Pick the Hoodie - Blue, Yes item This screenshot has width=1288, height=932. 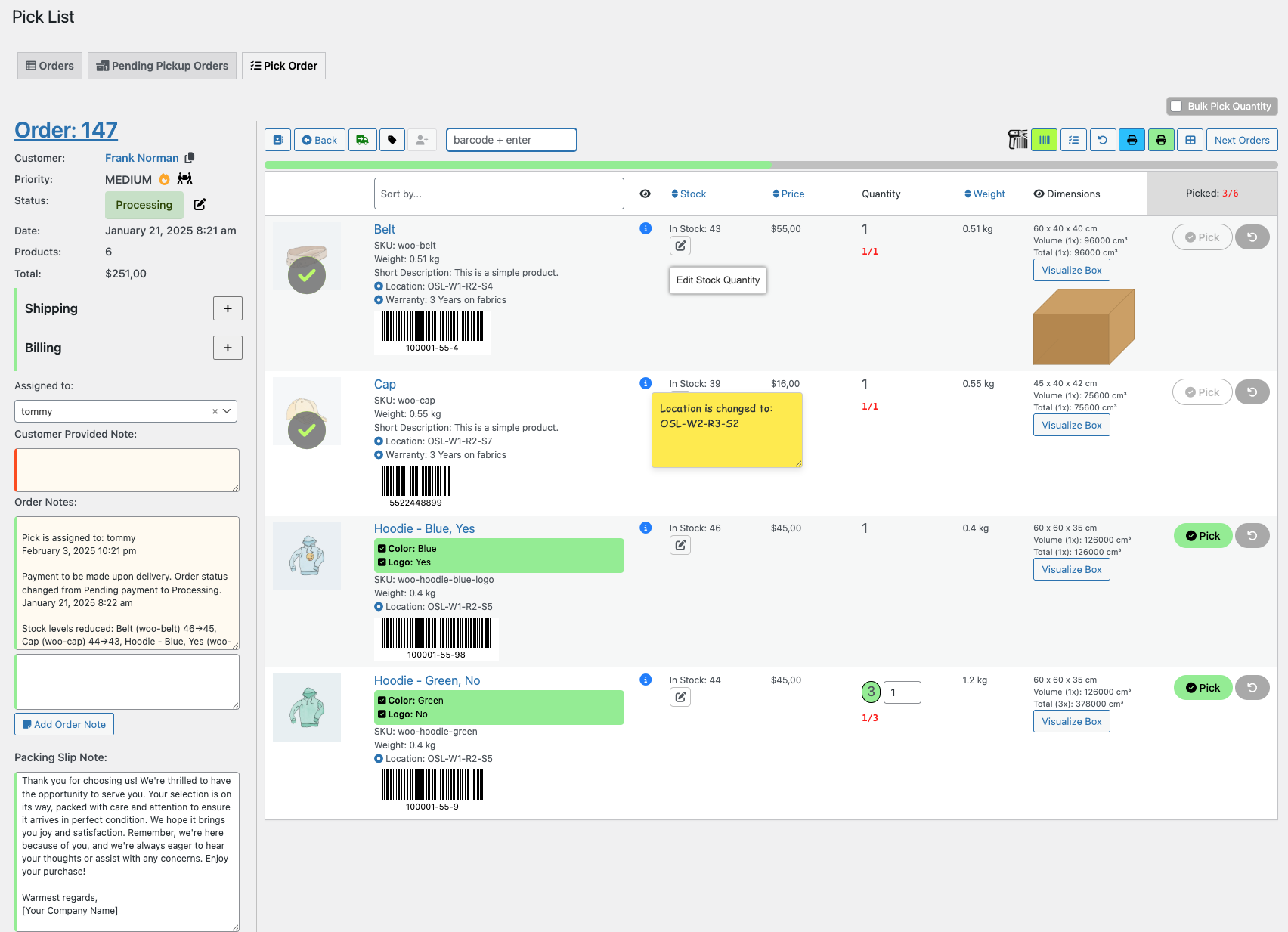1203,536
